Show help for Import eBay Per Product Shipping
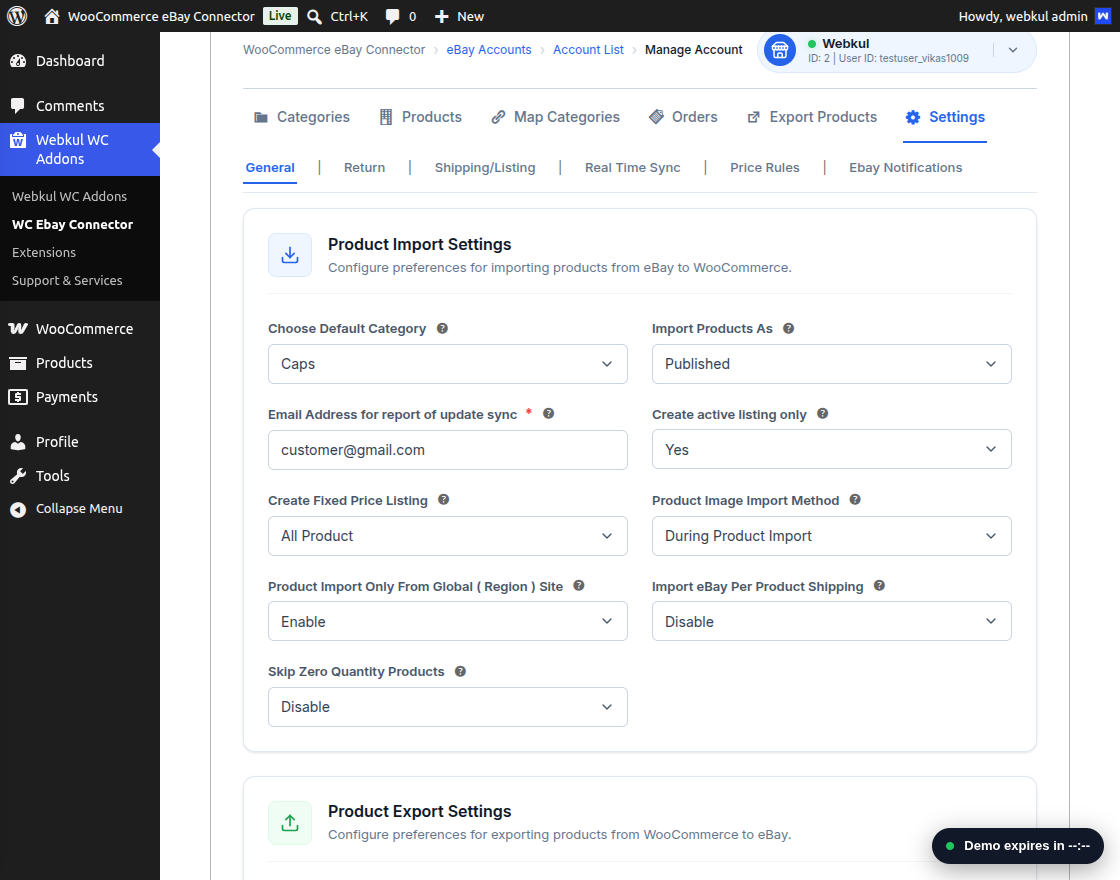 coord(879,586)
